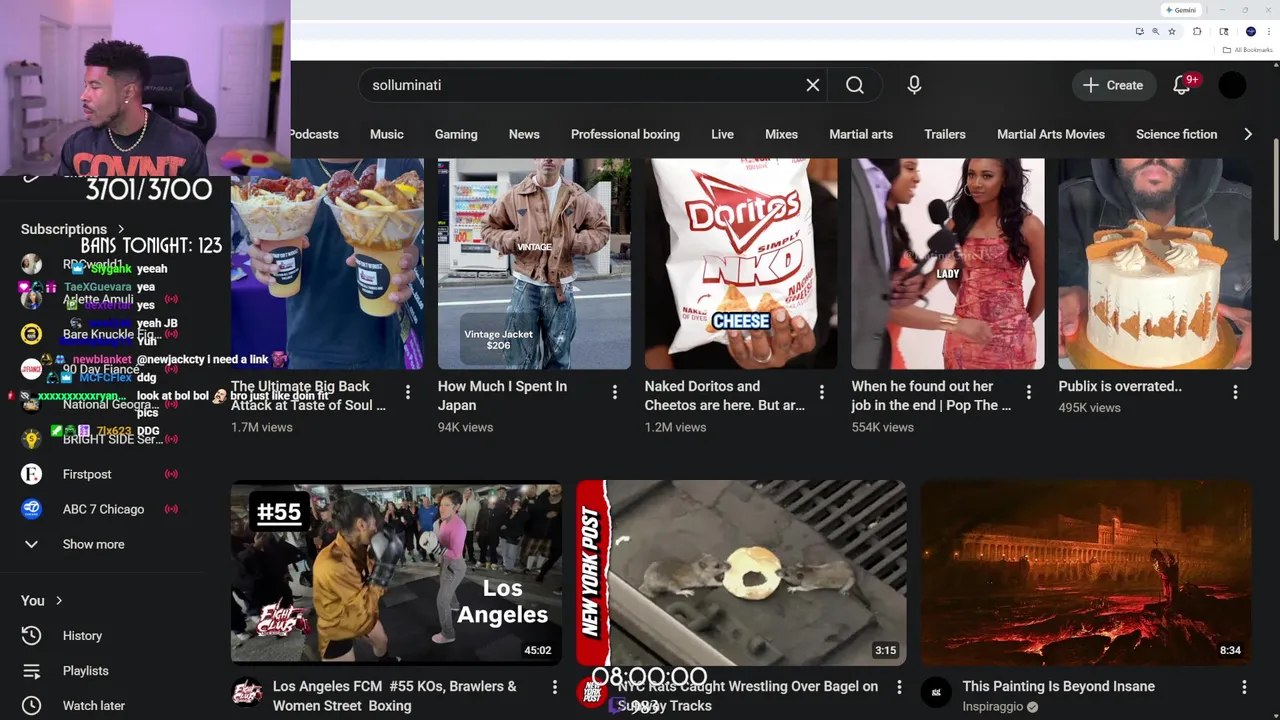
Task: Select the Trailers filter chip
Action: 945,134
